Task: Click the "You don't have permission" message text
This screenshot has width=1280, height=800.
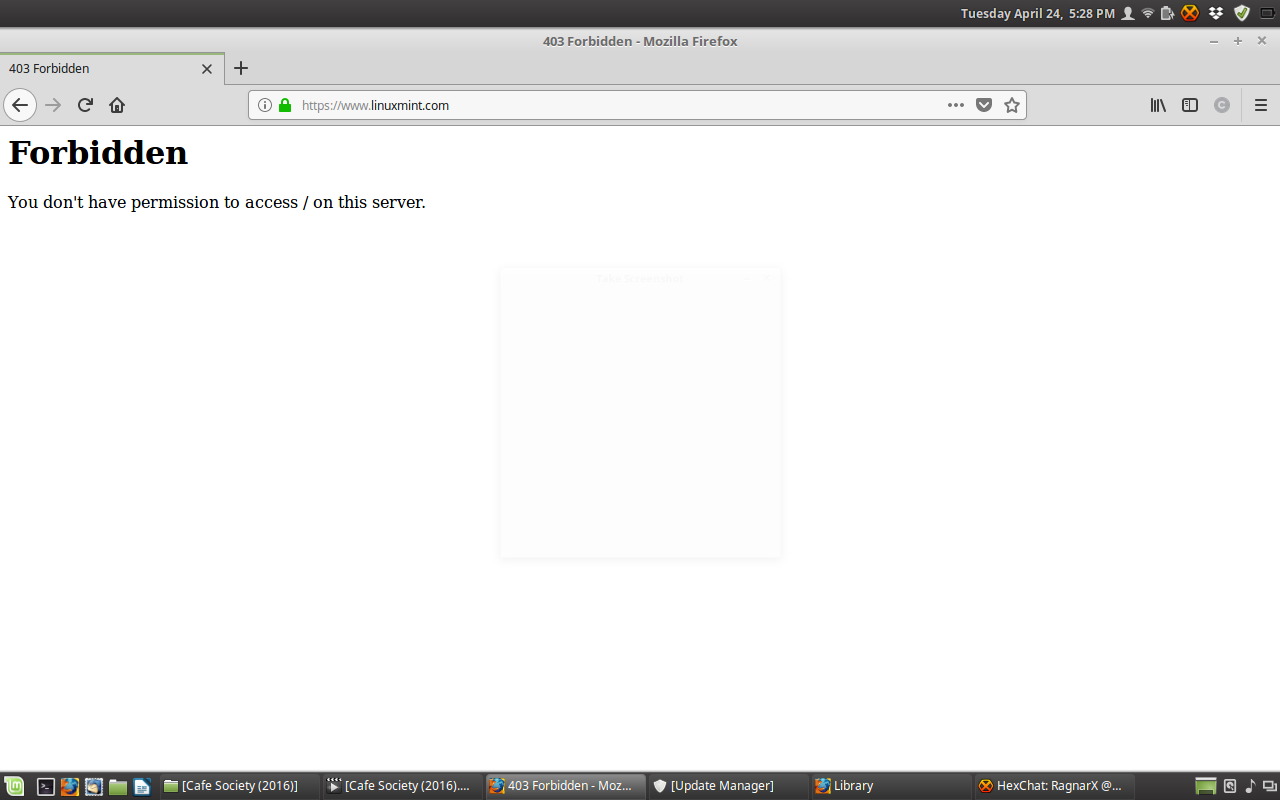Action: coord(217,202)
